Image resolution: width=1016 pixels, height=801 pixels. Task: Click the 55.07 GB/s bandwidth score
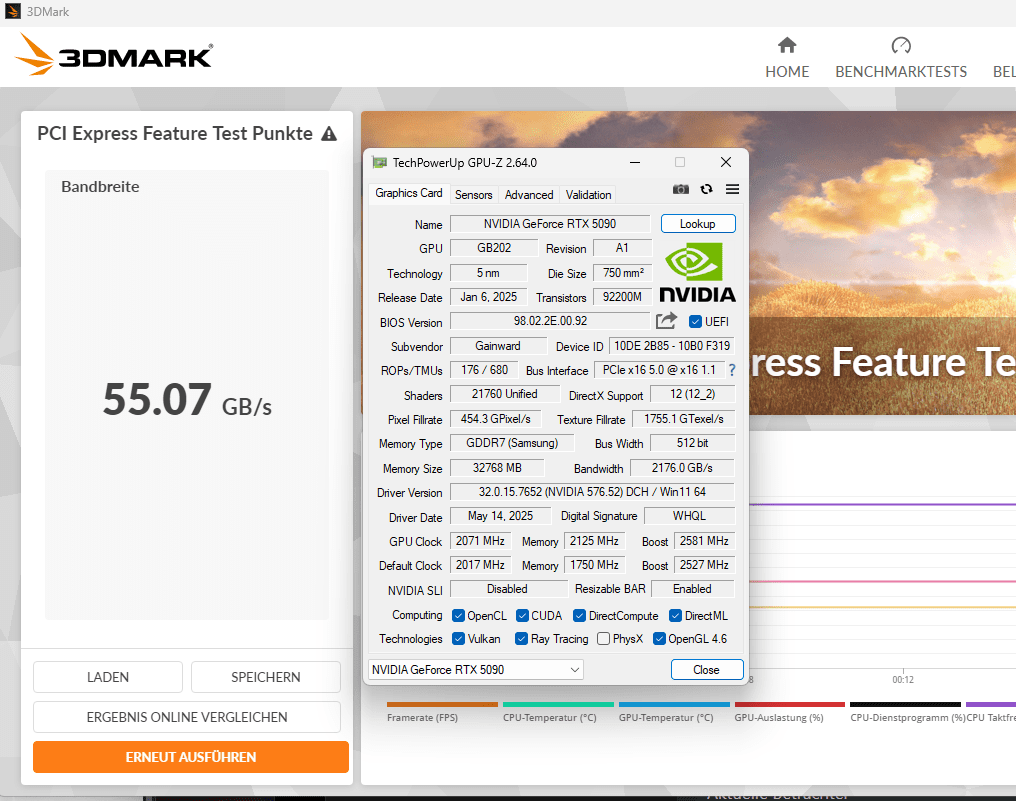tap(187, 399)
